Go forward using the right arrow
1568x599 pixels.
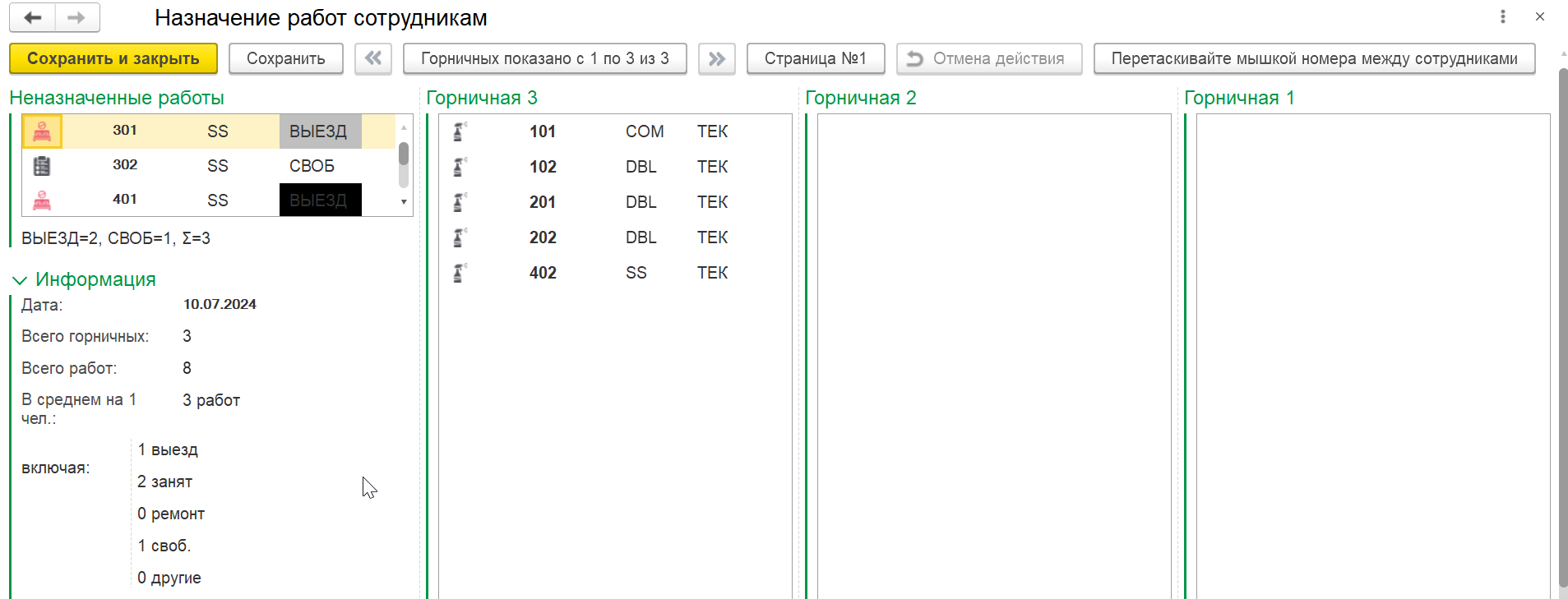click(x=76, y=17)
